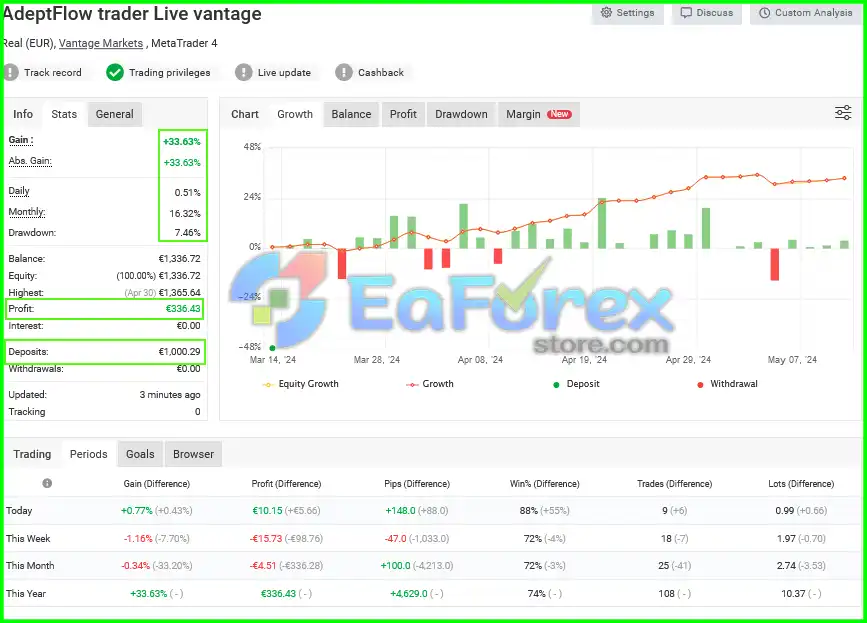Click the Trades (Difference) column header
Image resolution: width=867 pixels, height=623 pixels.
point(675,484)
